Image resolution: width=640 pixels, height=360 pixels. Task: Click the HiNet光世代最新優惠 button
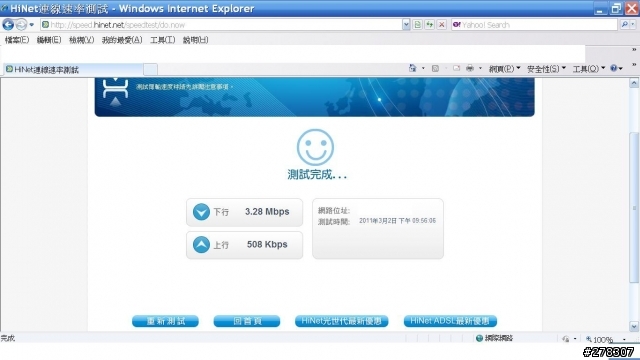click(342, 321)
